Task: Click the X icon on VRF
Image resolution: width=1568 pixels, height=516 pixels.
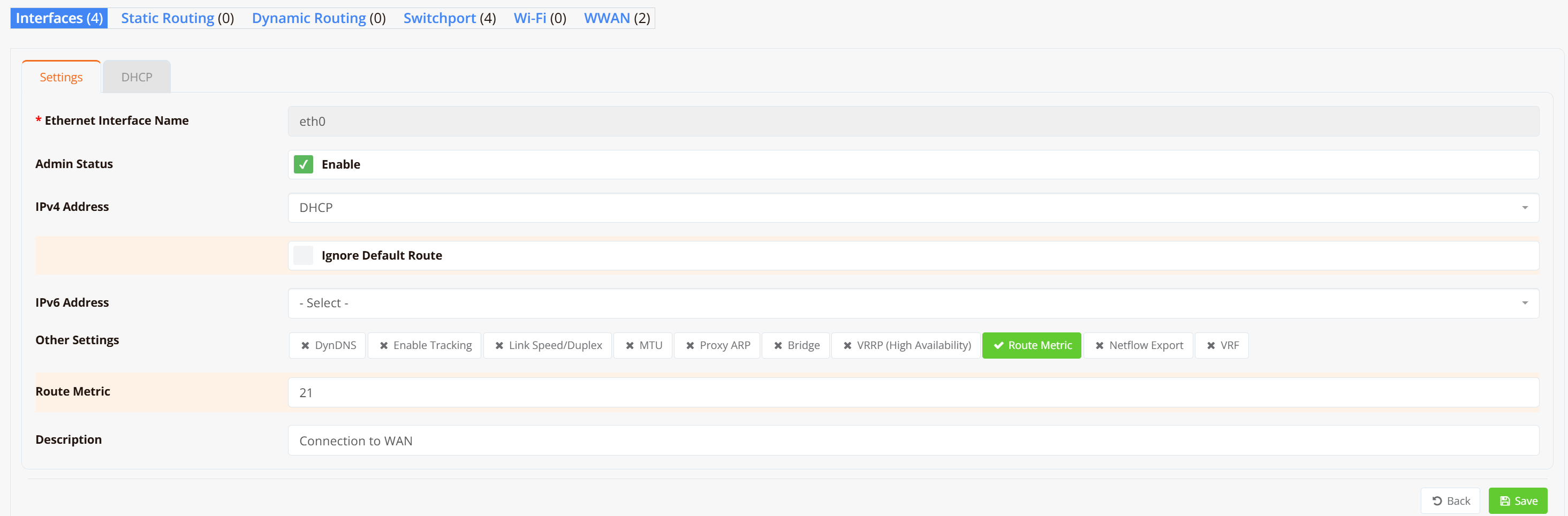Action: 1211,346
